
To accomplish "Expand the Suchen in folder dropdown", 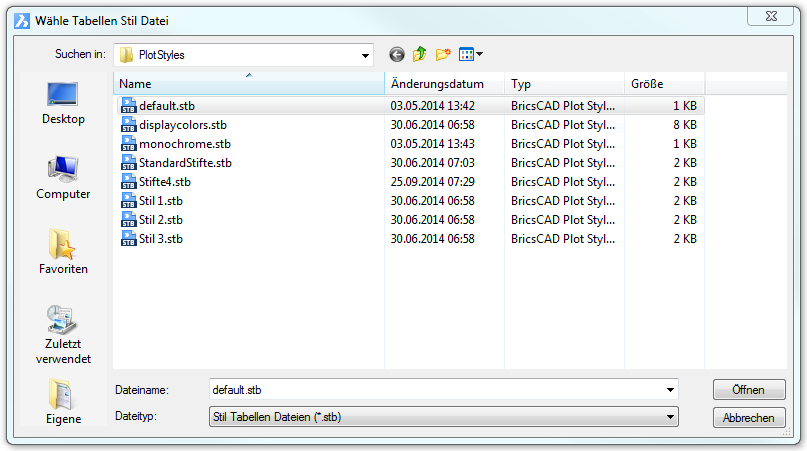I will tap(365, 56).
